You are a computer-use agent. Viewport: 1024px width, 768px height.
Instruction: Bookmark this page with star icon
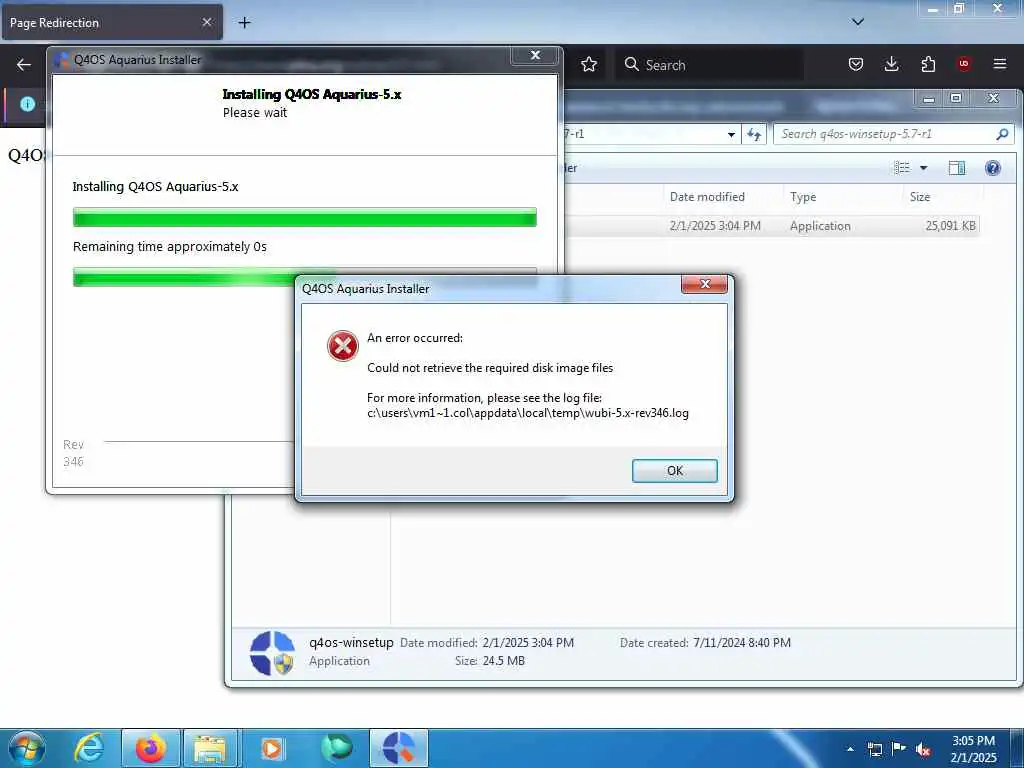(x=589, y=65)
